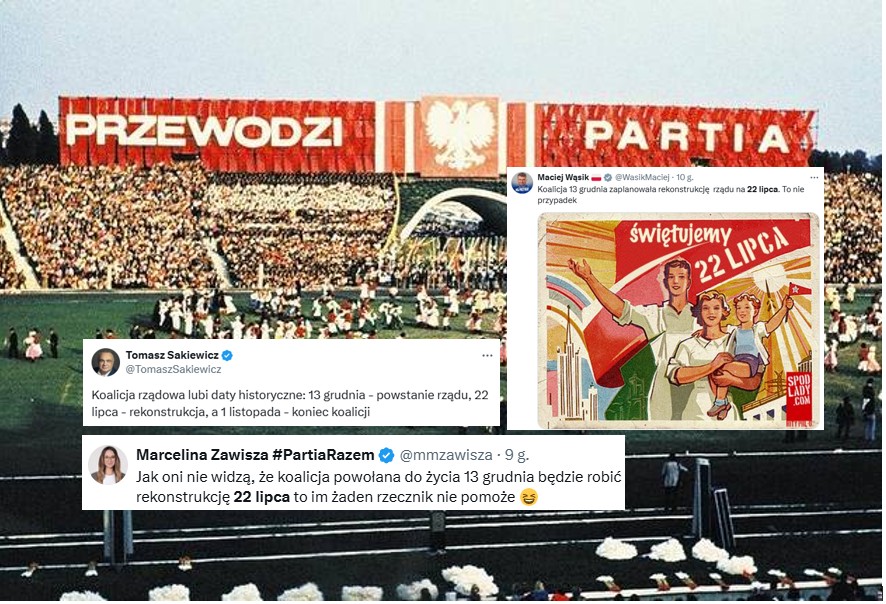886x604 pixels.
Task: Open Maciej Wąsik's profile avatar
Action: tap(522, 182)
